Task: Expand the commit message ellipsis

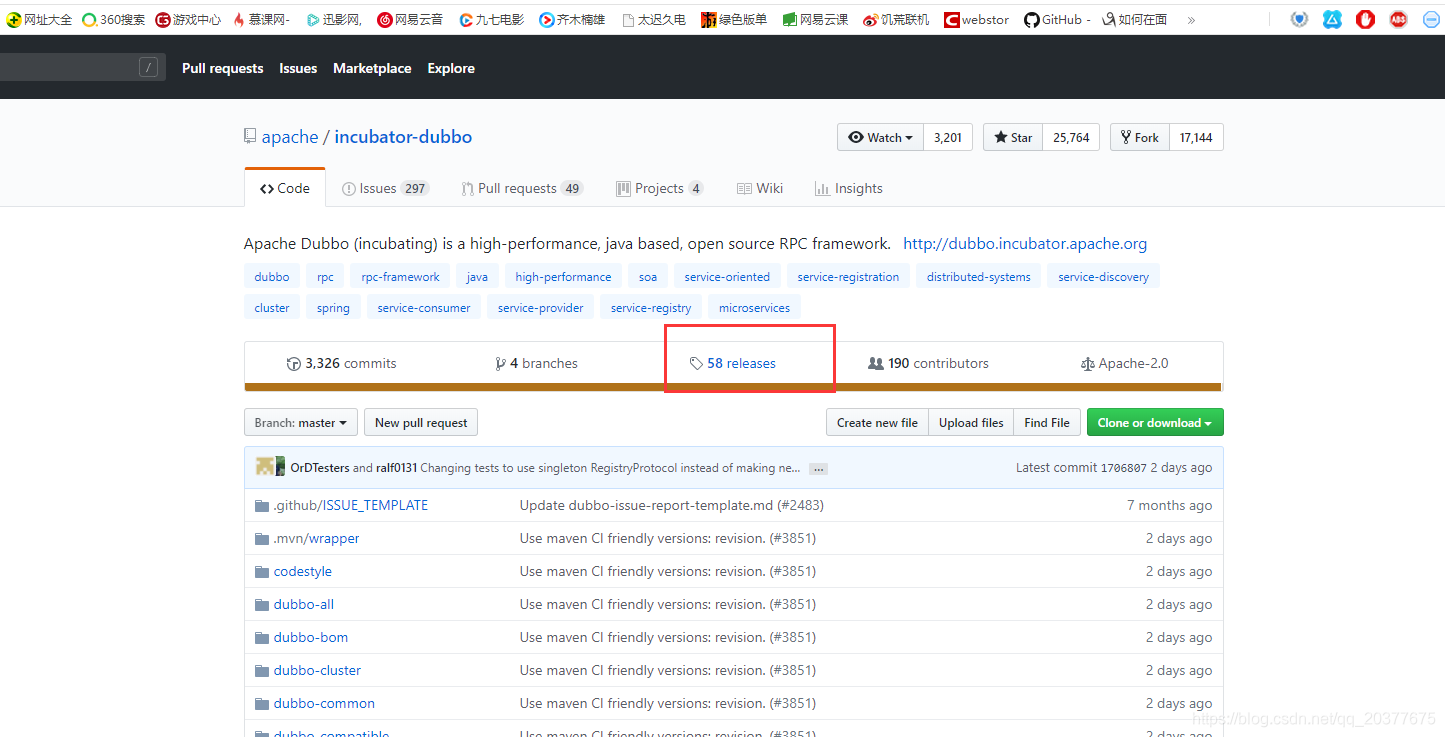Action: point(818,468)
